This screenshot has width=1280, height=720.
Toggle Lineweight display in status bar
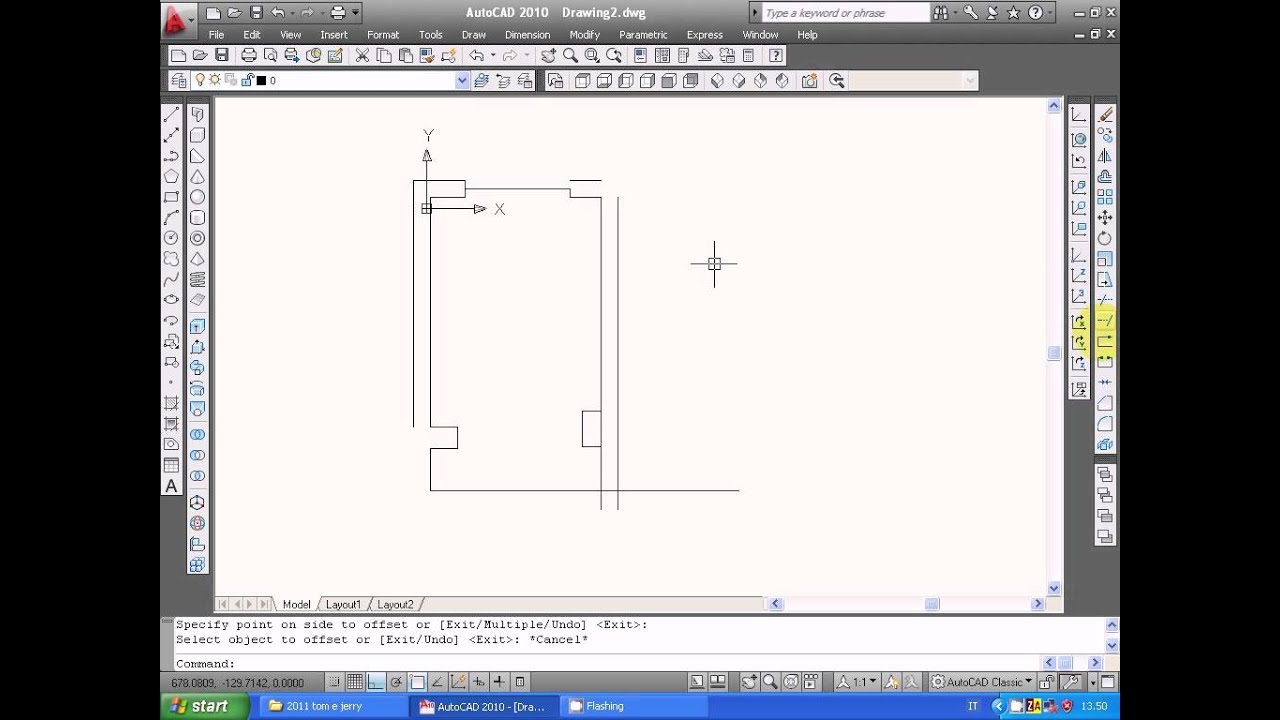pos(499,682)
